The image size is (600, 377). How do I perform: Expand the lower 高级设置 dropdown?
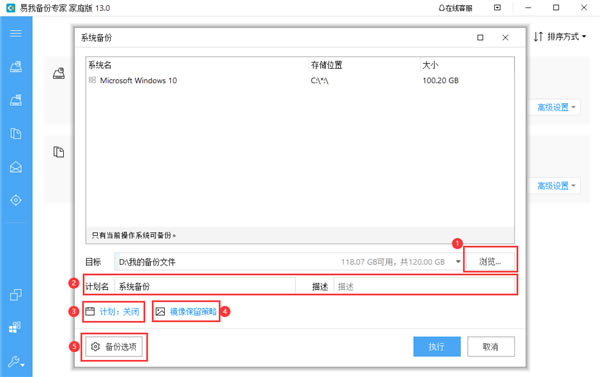(556, 186)
